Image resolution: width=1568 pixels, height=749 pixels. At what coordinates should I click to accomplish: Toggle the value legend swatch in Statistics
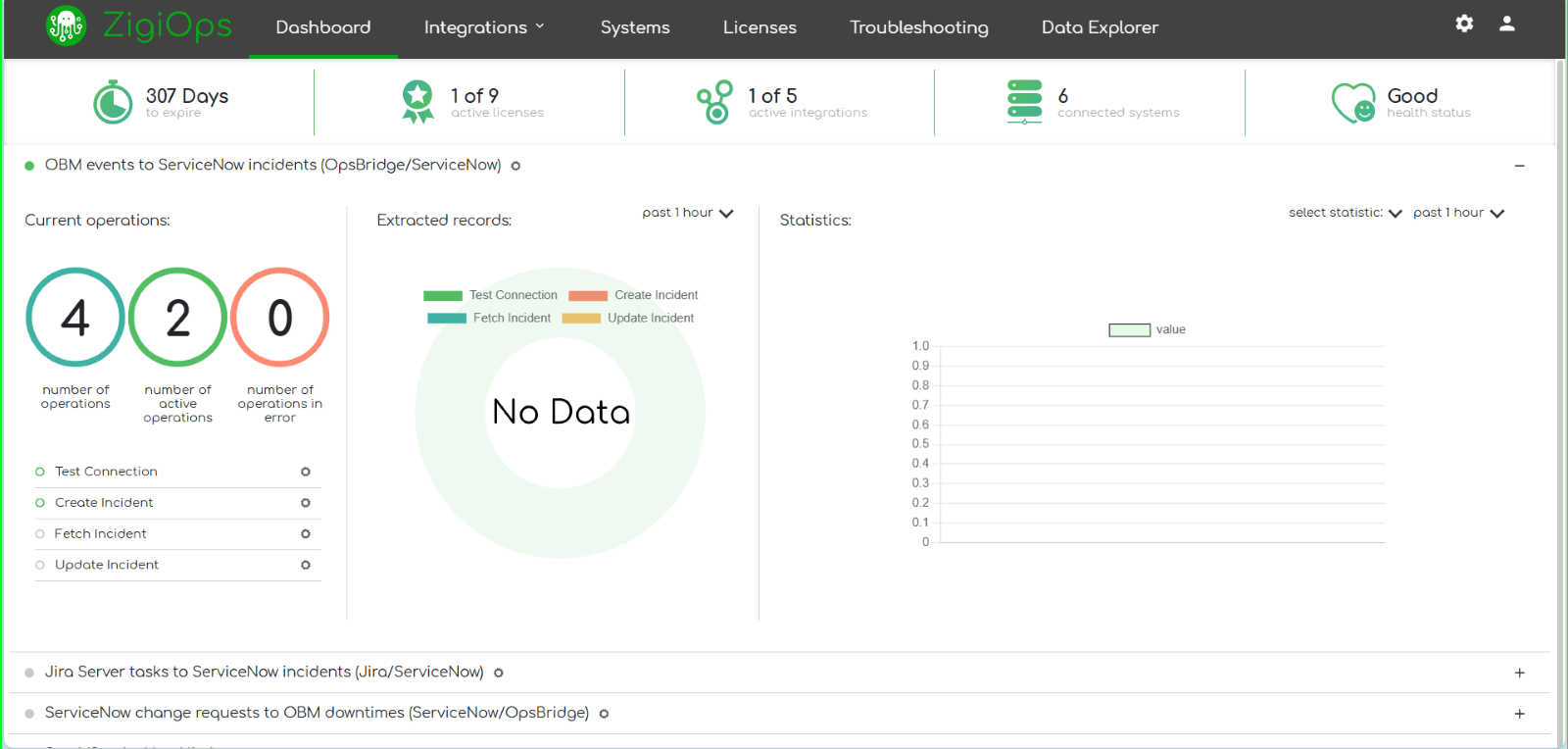click(1129, 330)
